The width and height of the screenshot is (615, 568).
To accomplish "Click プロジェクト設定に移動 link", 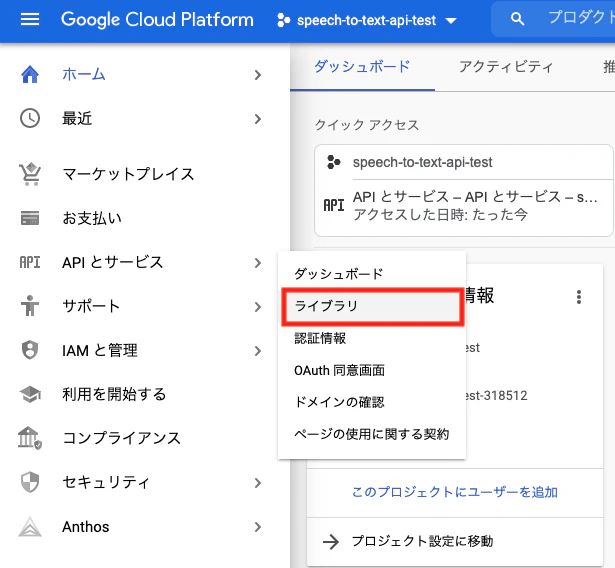I will pos(422,541).
